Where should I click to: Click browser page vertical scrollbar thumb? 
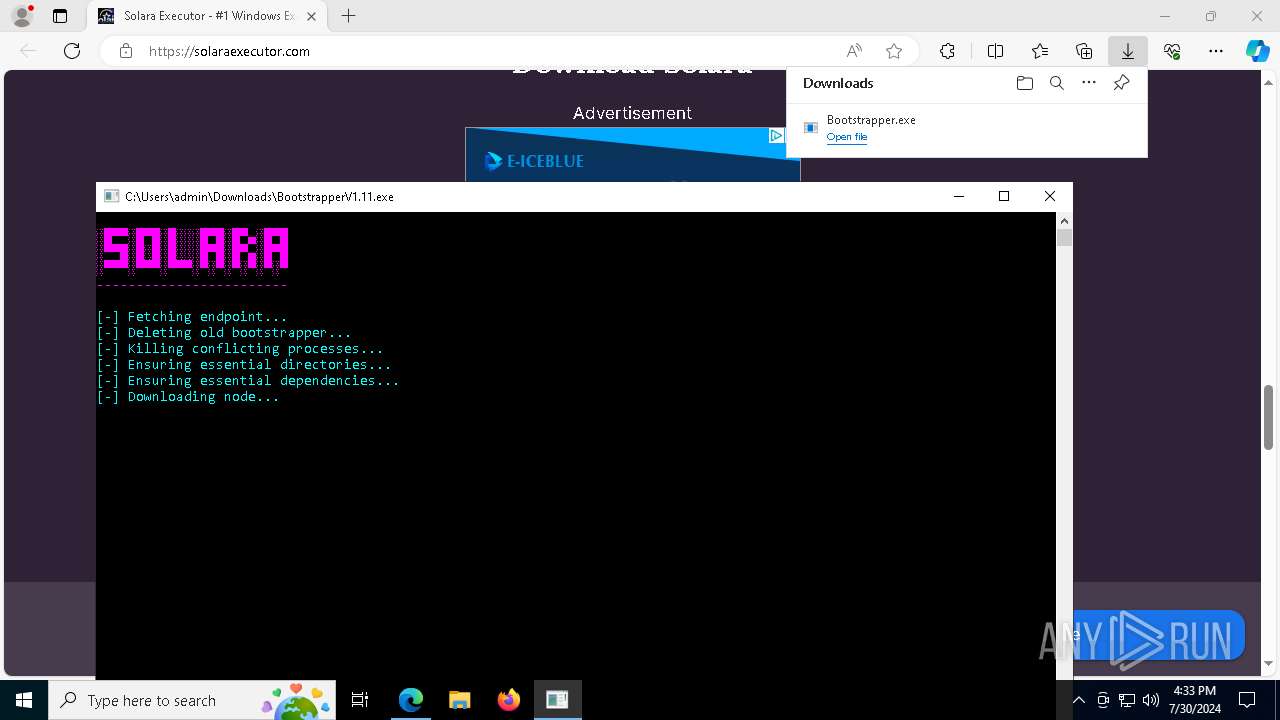click(x=1269, y=417)
